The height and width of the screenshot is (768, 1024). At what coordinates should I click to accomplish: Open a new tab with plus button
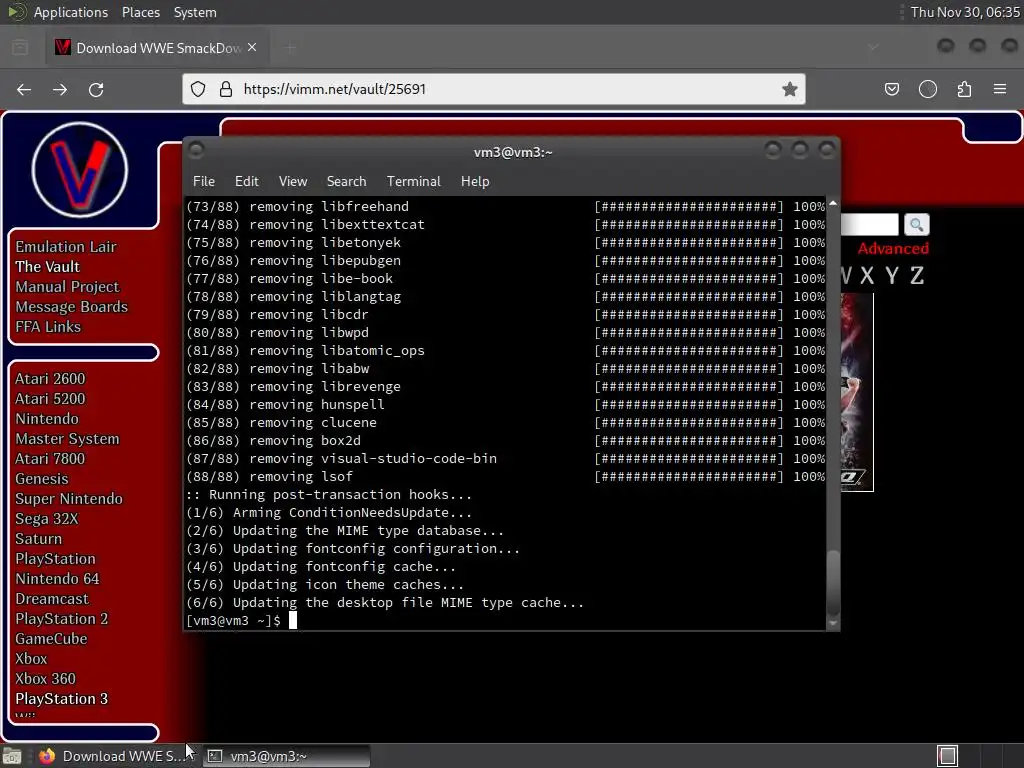coord(291,48)
